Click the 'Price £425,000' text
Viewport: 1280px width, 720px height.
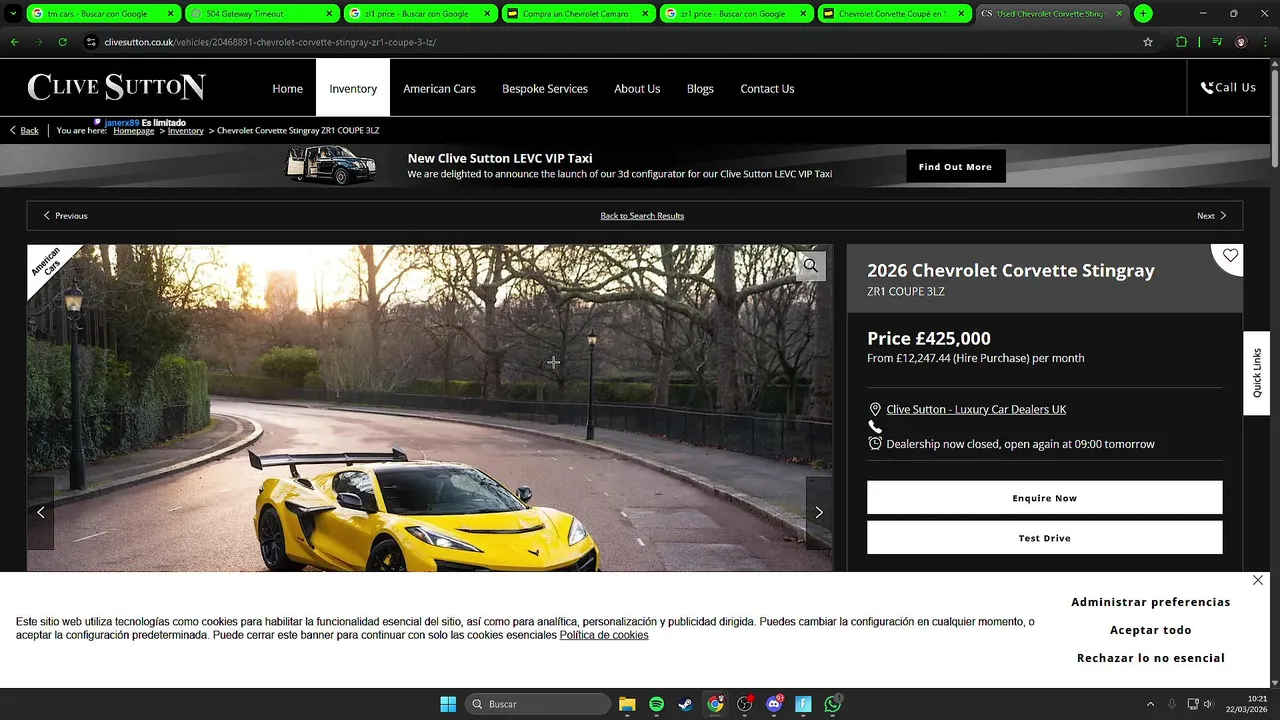929,338
